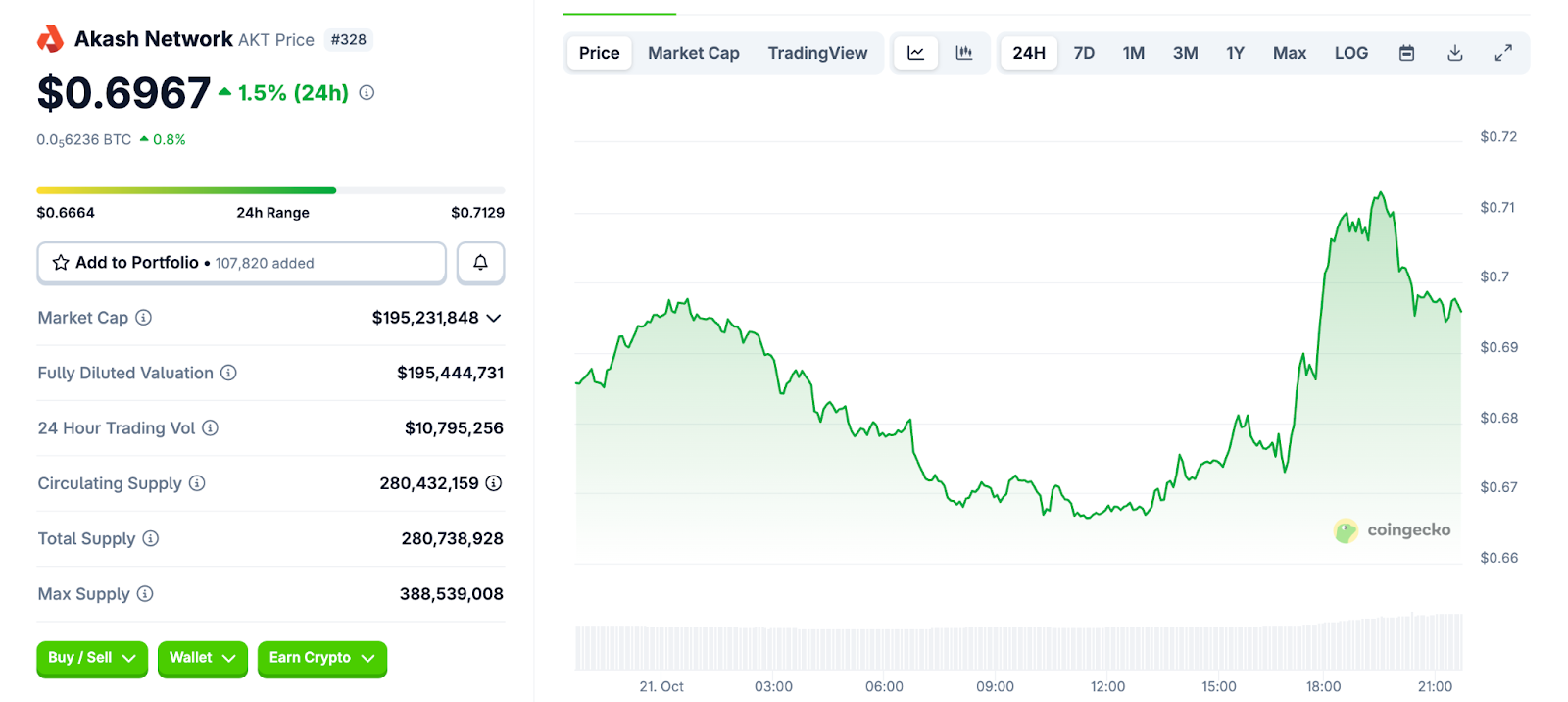Click the $0.72 axis label
The image size is (1568, 702).
1498,137
